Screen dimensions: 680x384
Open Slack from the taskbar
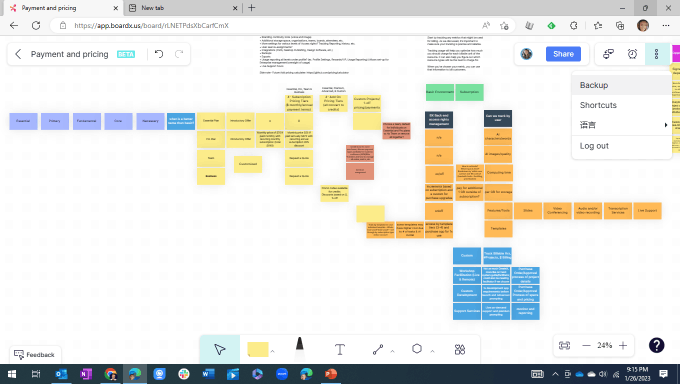click(x=184, y=374)
